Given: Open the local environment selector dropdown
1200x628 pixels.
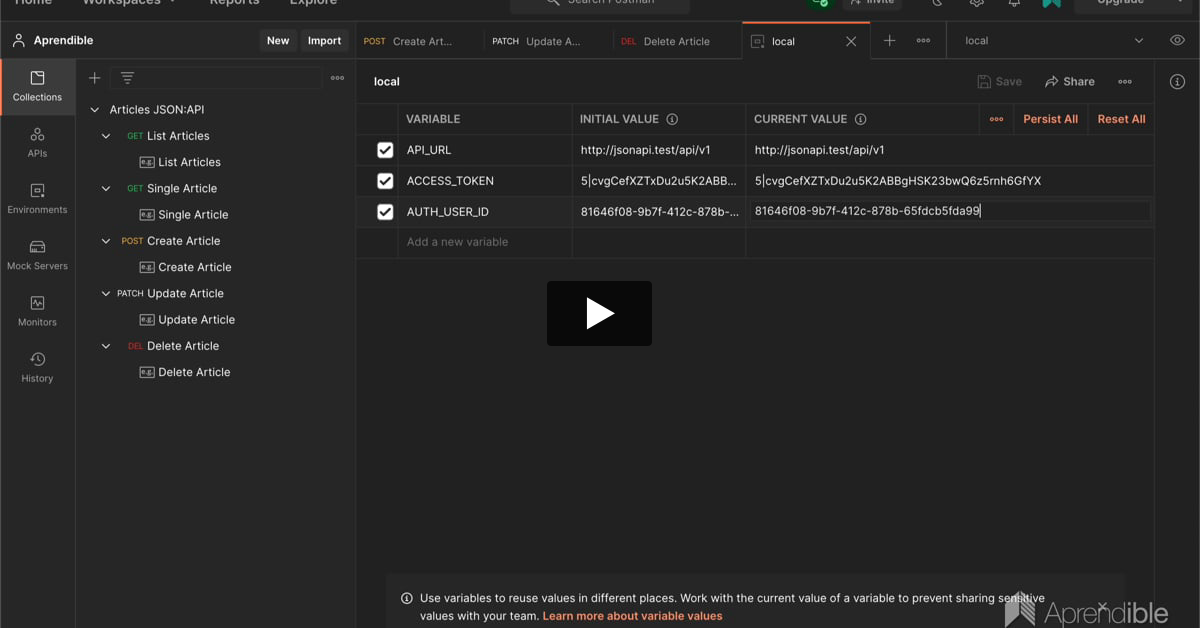Looking at the screenshot, I should point(1054,41).
